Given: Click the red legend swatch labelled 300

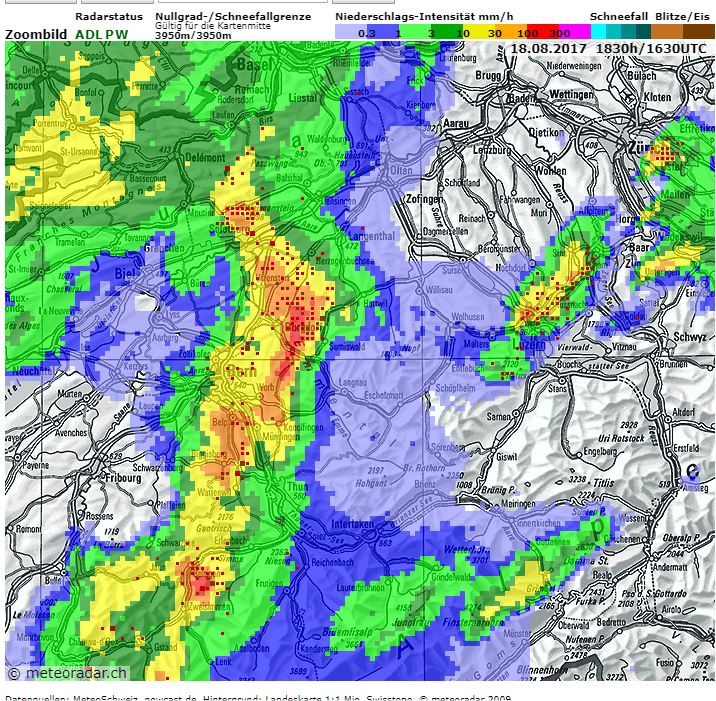Looking at the screenshot, I should pos(543,32).
